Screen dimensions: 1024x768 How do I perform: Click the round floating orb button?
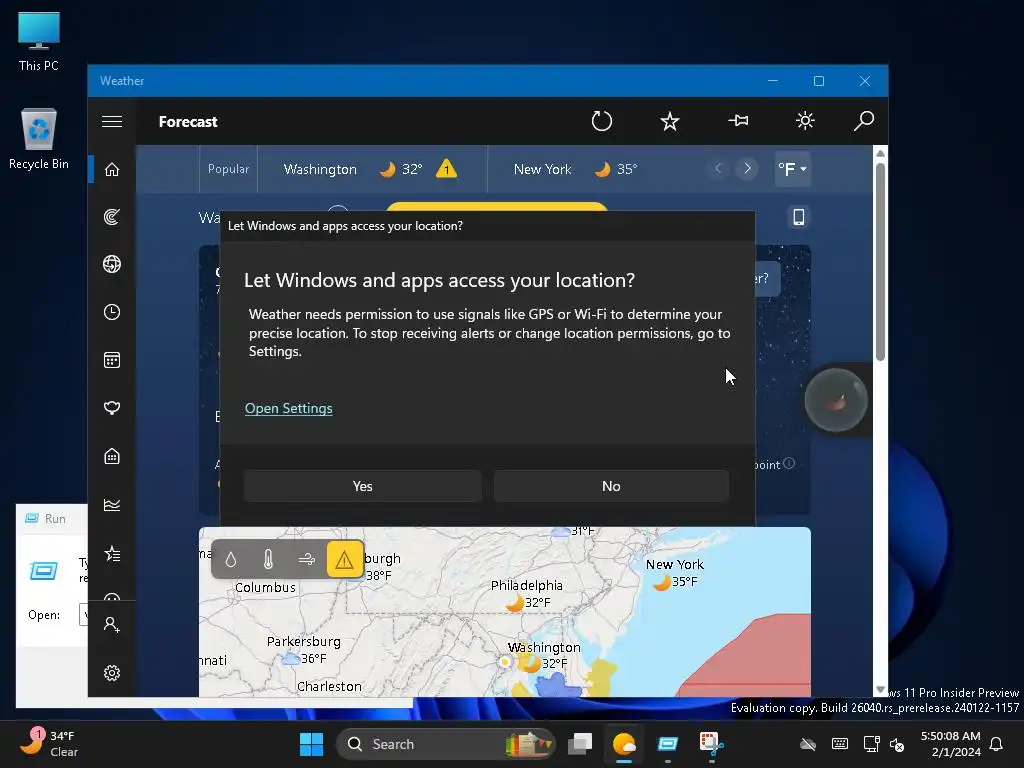click(x=835, y=400)
